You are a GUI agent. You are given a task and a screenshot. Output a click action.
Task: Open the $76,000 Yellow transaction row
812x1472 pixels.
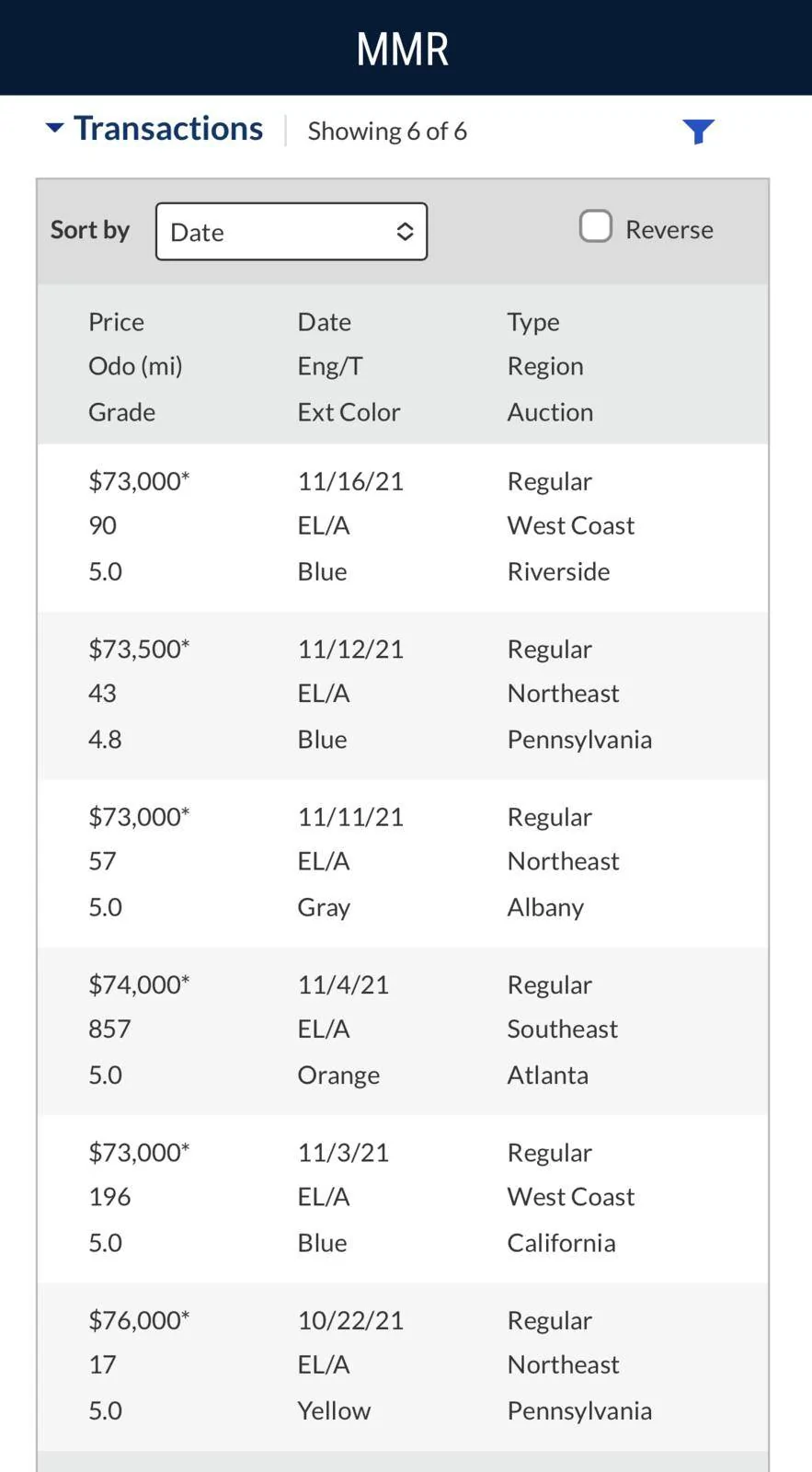403,1367
